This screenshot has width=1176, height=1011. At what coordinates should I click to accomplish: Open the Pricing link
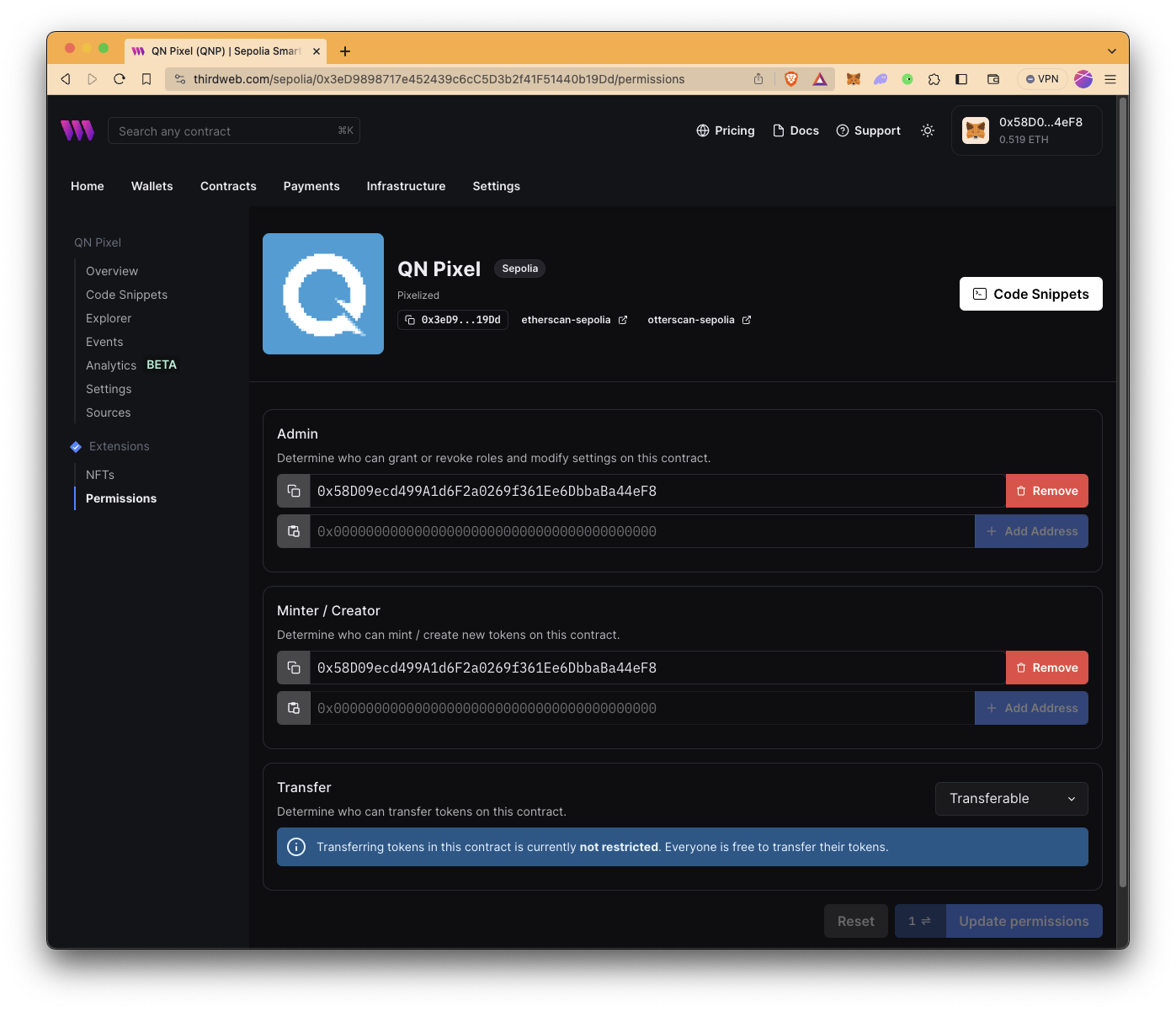click(x=726, y=130)
